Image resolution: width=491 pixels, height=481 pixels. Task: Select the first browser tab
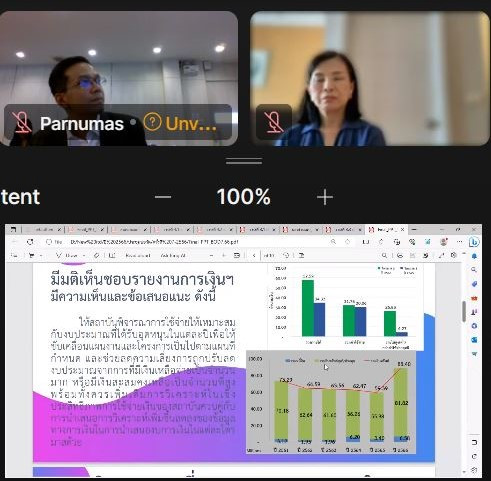42,230
